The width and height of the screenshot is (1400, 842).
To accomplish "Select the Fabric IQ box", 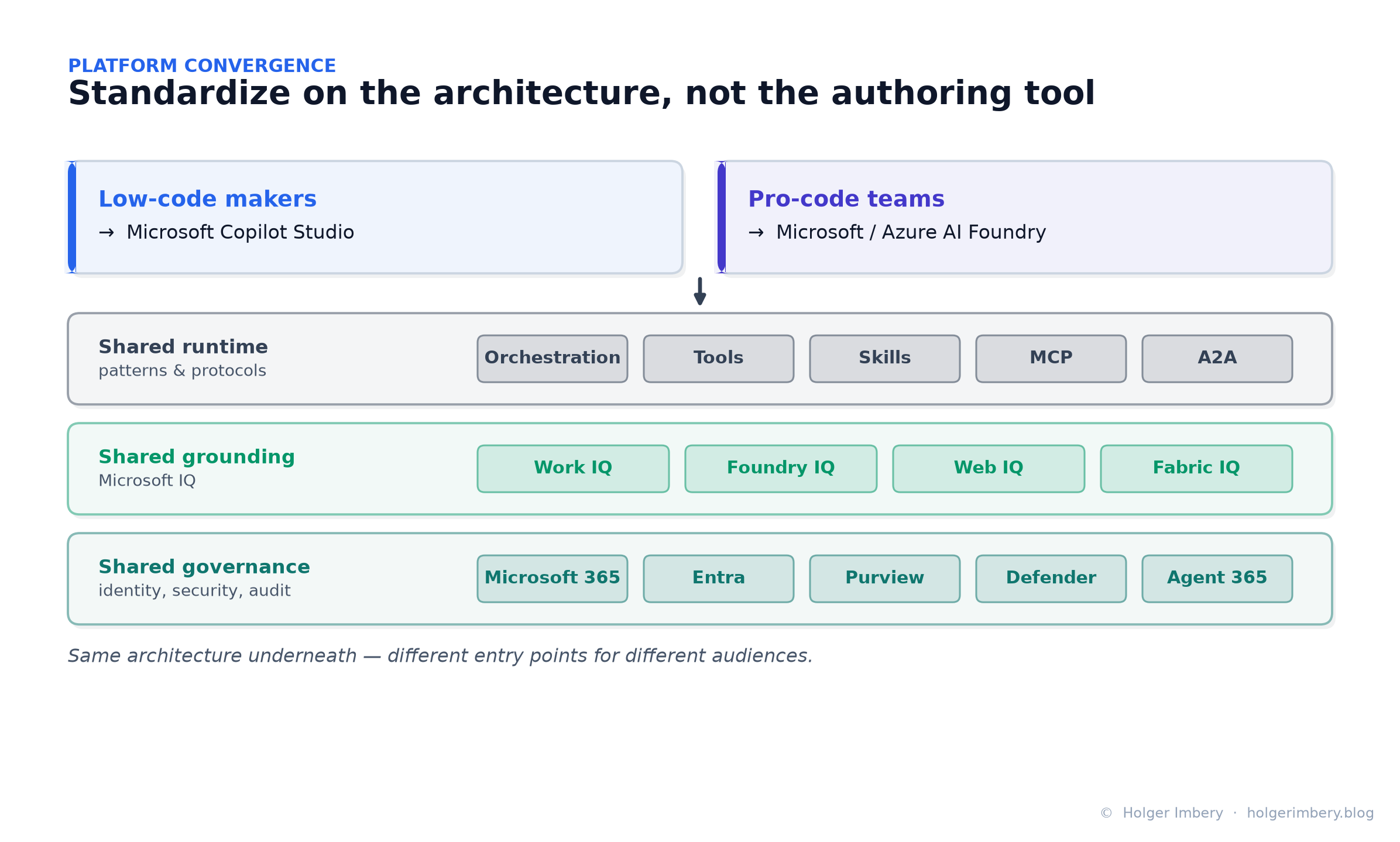I will pos(1196,469).
